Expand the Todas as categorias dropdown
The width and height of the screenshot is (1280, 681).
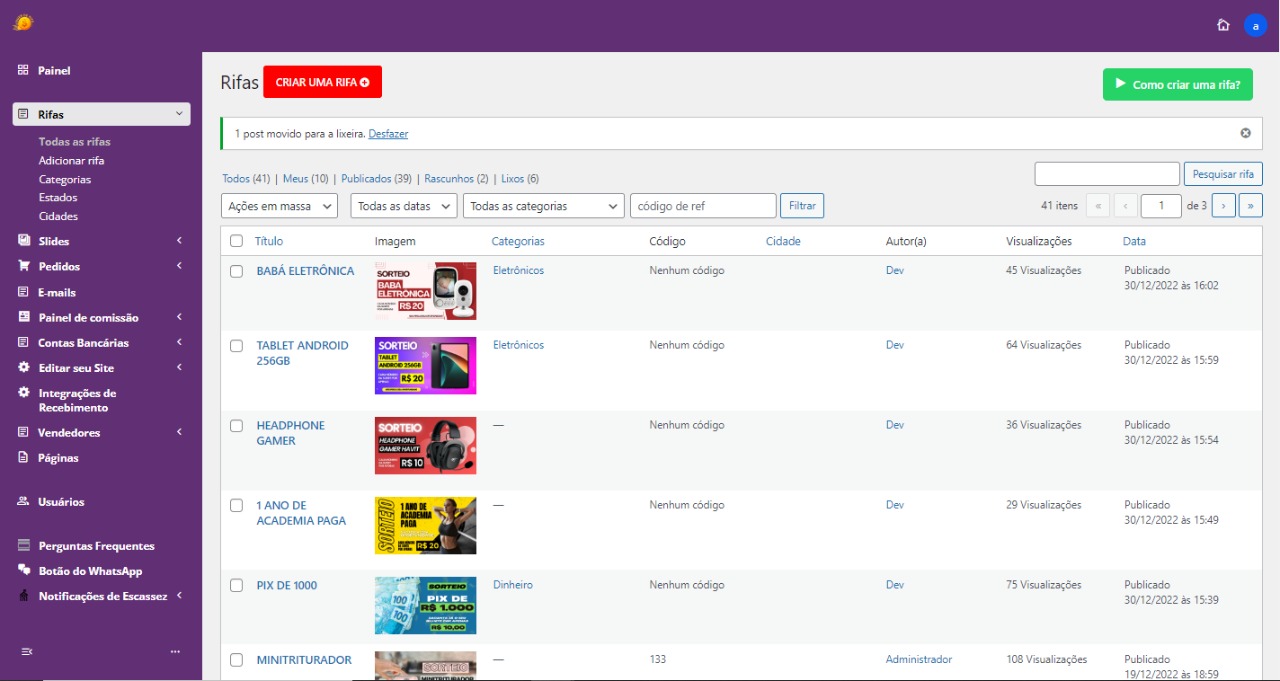[543, 206]
